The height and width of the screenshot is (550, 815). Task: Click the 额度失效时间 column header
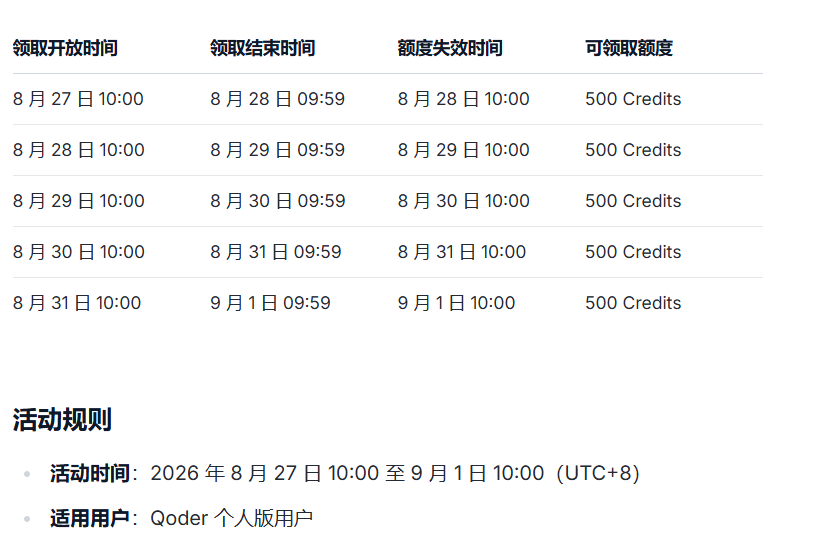click(450, 48)
